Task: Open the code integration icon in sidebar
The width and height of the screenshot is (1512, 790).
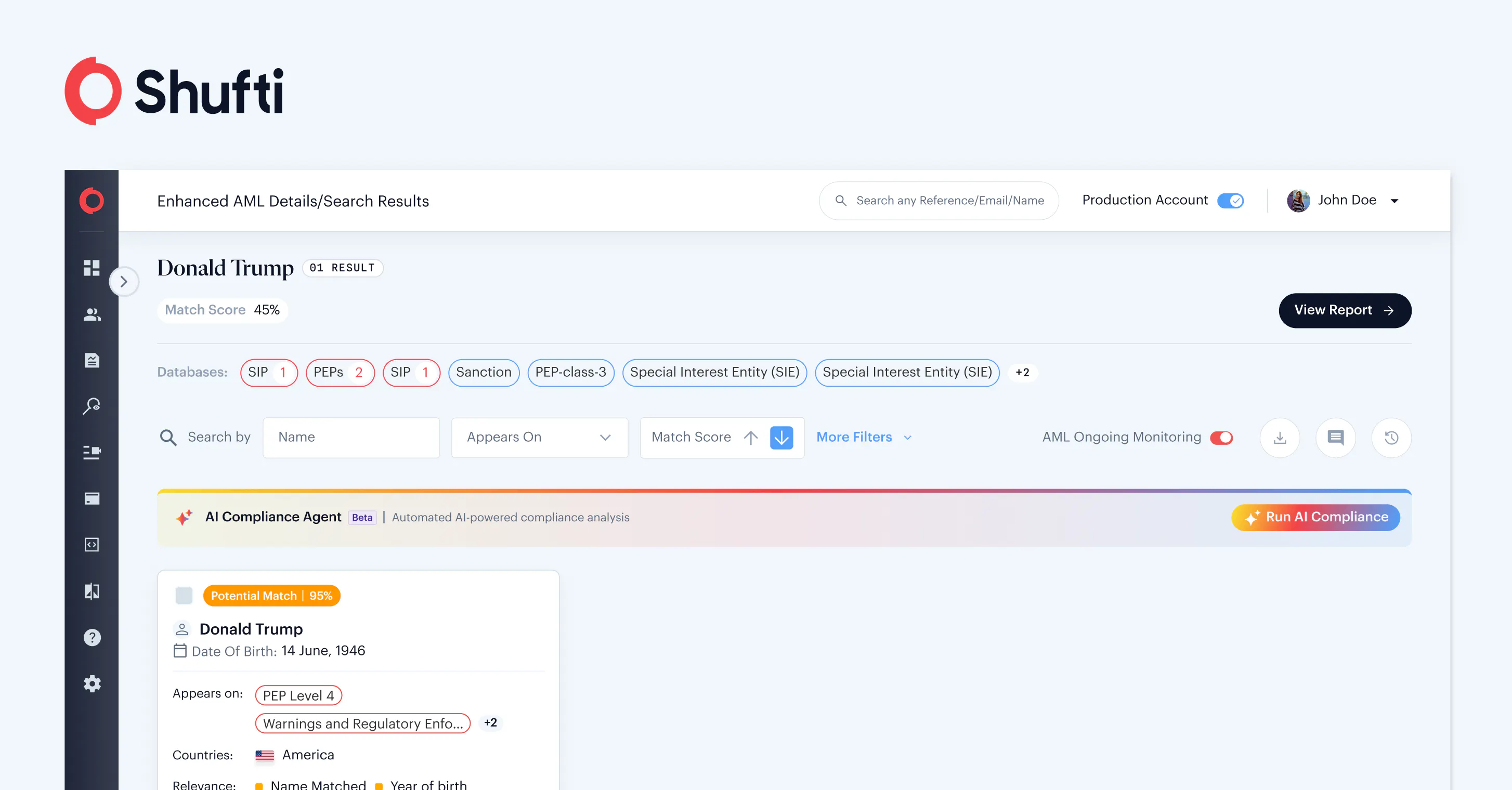Action: (92, 545)
